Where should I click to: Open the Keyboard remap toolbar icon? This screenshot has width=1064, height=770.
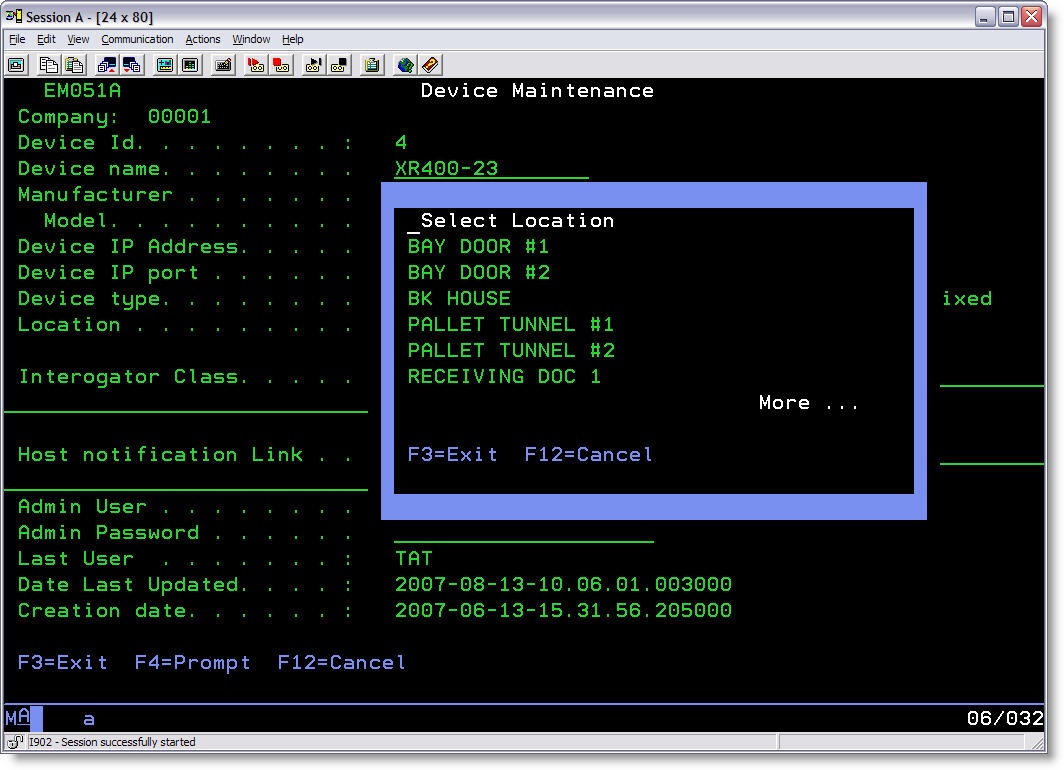pos(223,65)
